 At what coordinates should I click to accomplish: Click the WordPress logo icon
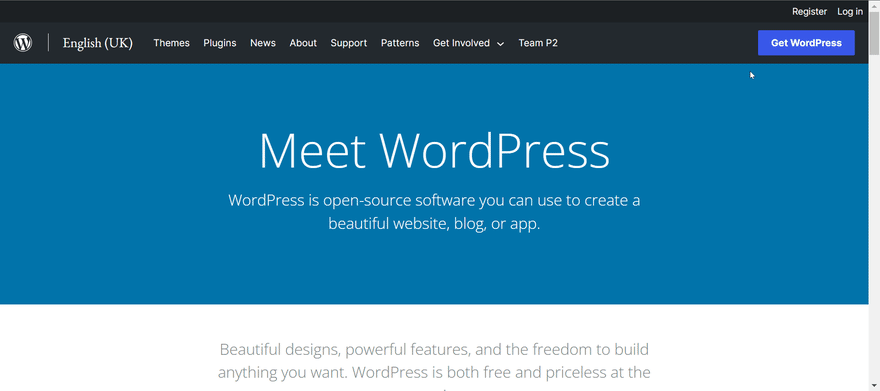[22, 43]
